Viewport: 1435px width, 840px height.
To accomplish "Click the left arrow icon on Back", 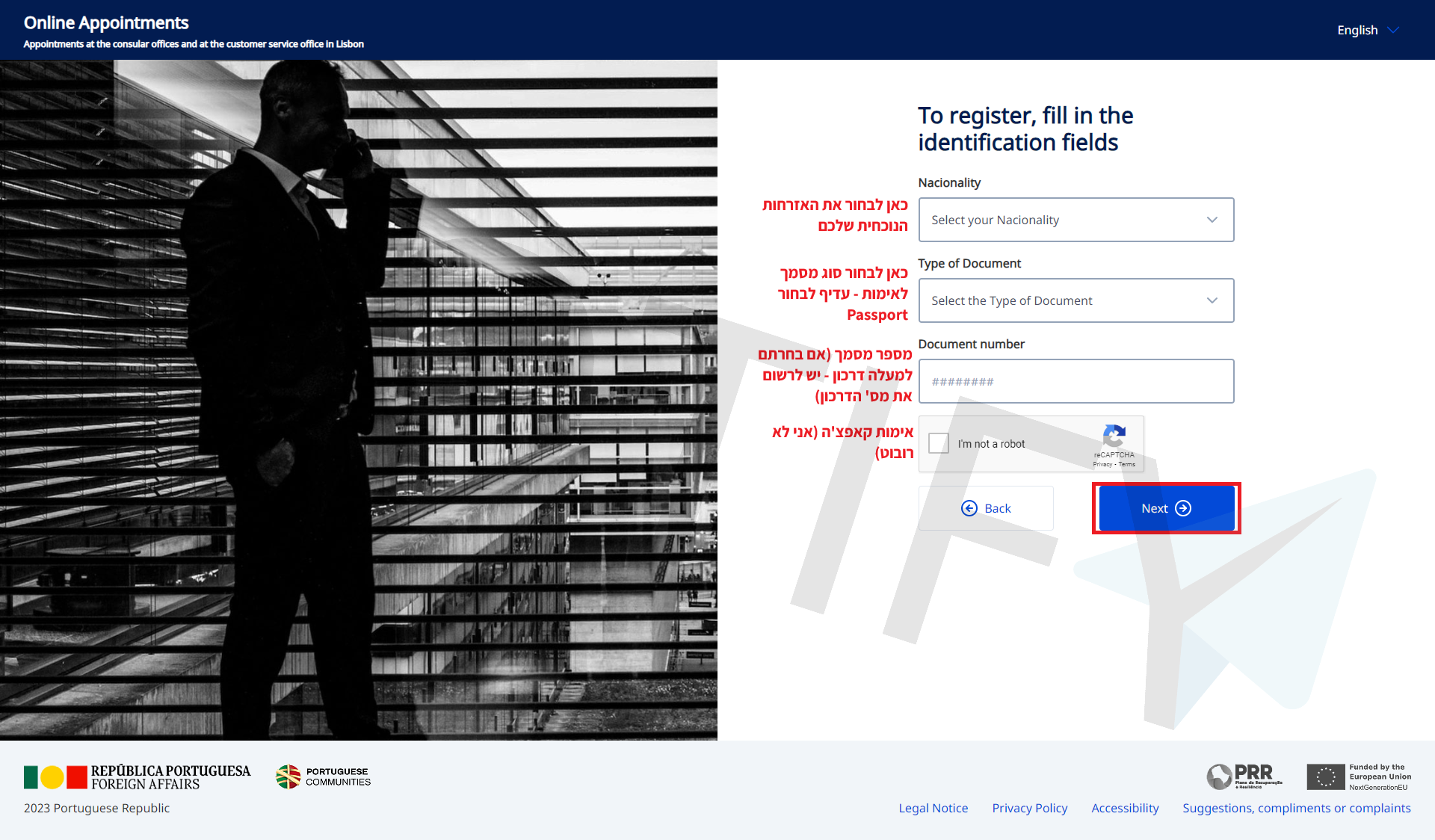I will click(969, 508).
